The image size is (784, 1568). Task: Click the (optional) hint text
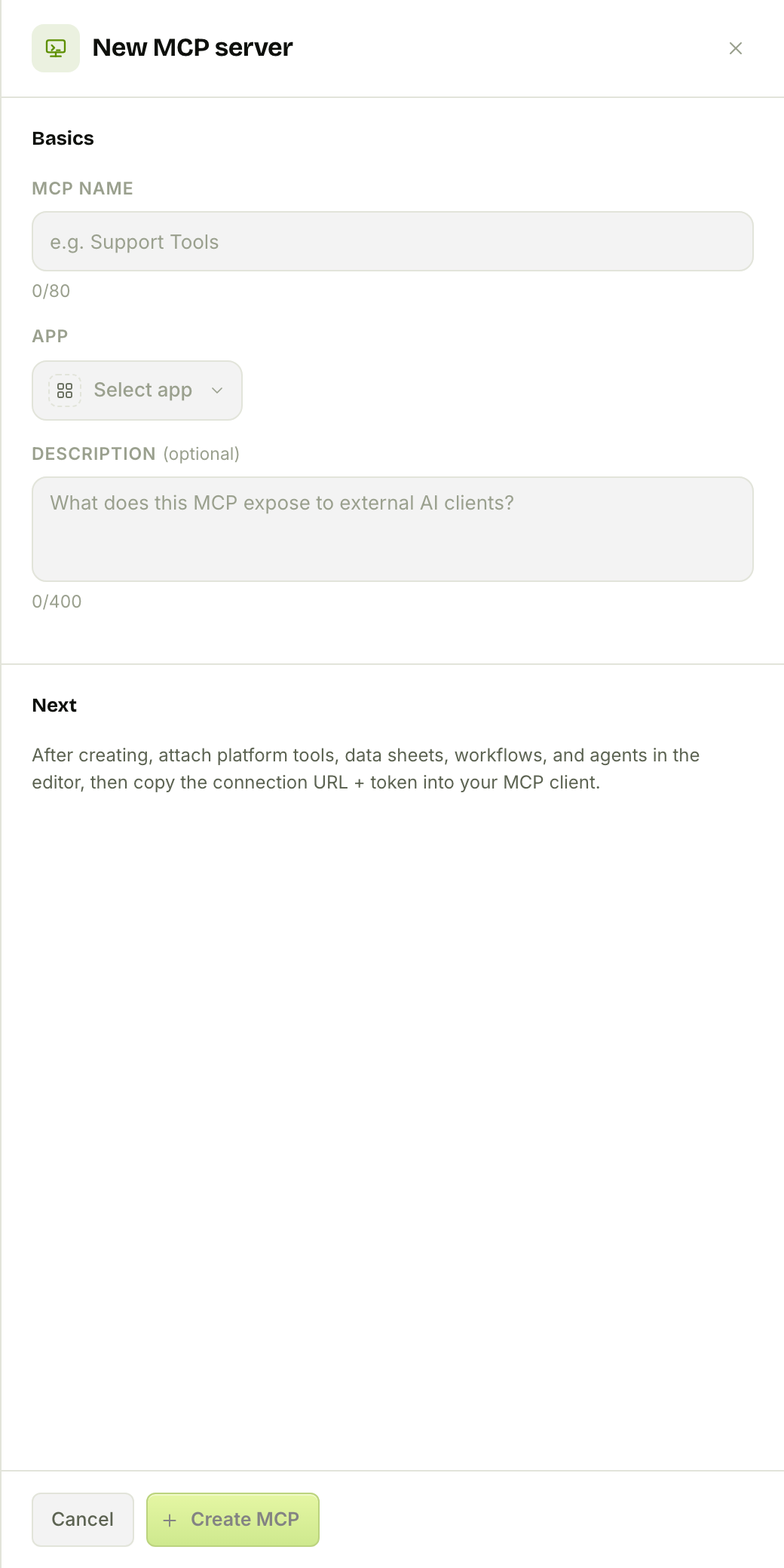coord(201,454)
